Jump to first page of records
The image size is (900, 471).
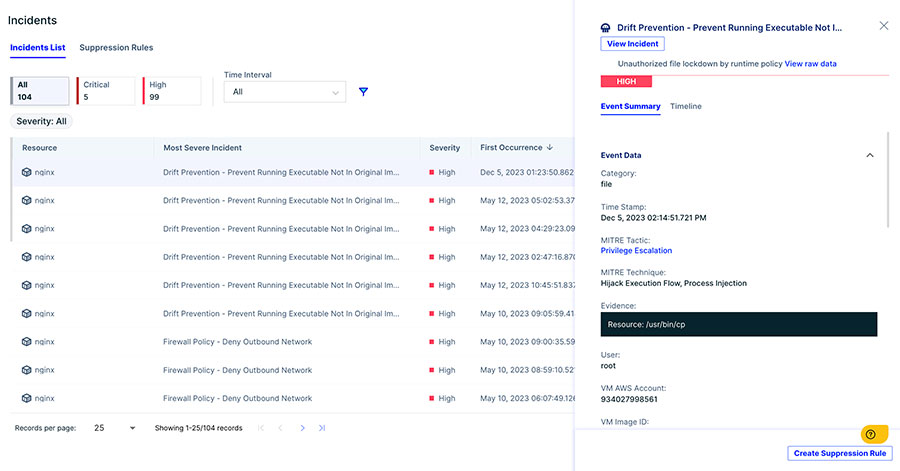coord(261,428)
